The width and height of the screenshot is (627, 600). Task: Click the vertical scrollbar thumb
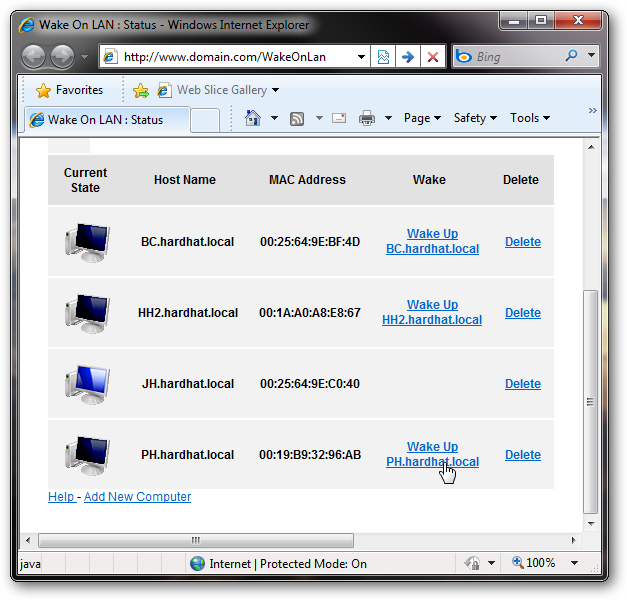tap(591, 402)
